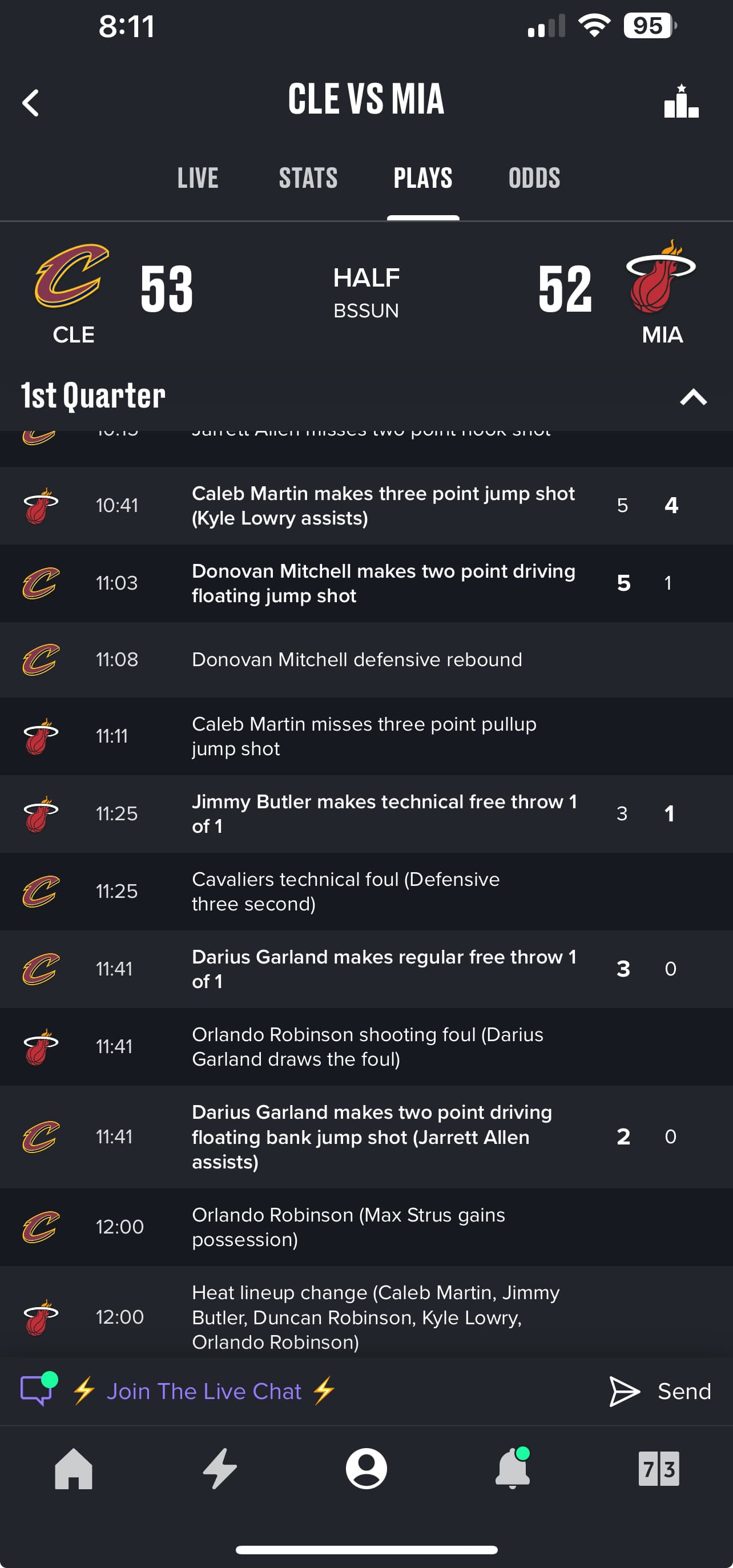Switch to the STATS tab
Image resolution: width=733 pixels, height=1568 pixels.
[308, 178]
